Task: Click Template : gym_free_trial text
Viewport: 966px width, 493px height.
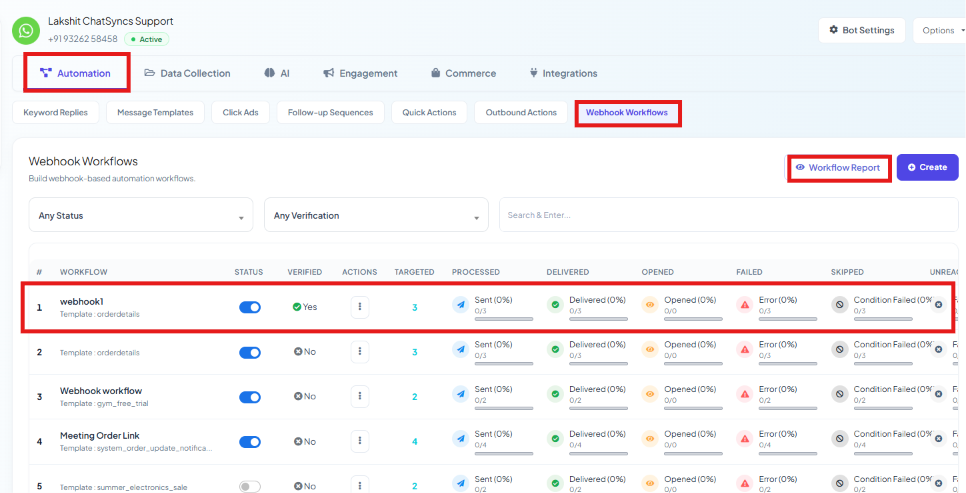Action: pos(104,404)
